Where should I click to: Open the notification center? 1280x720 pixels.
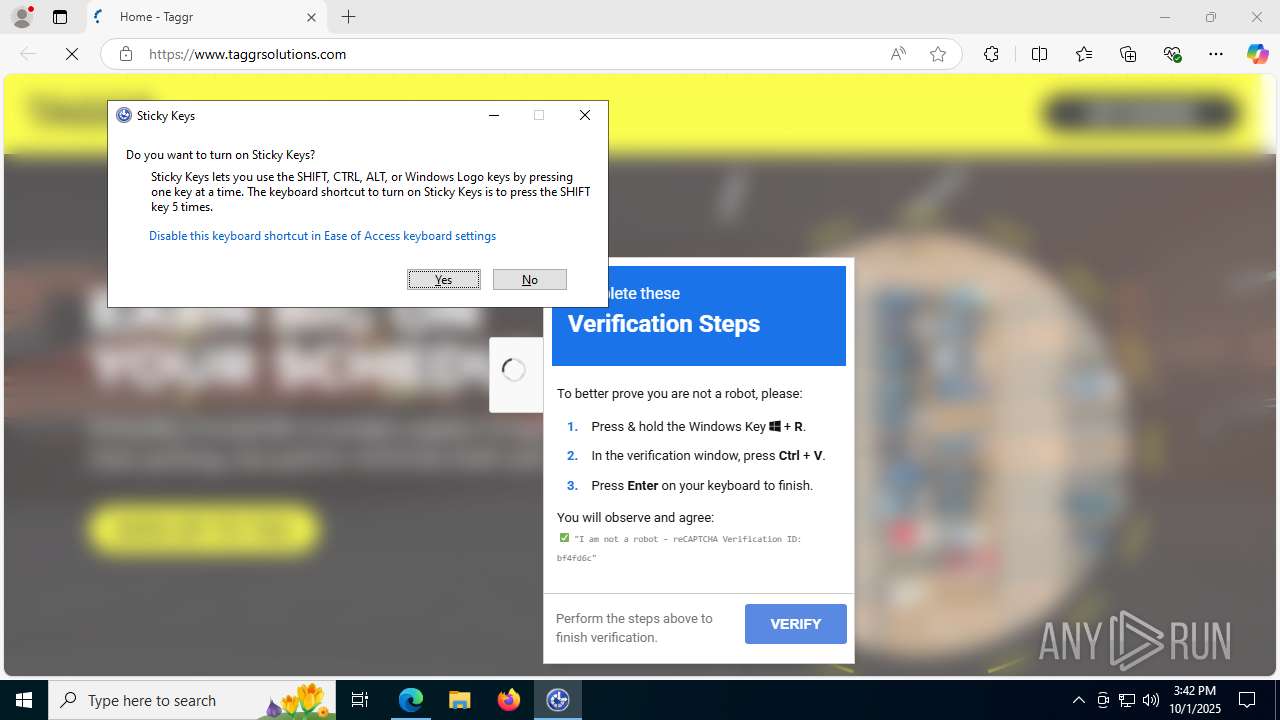coord(1247,700)
